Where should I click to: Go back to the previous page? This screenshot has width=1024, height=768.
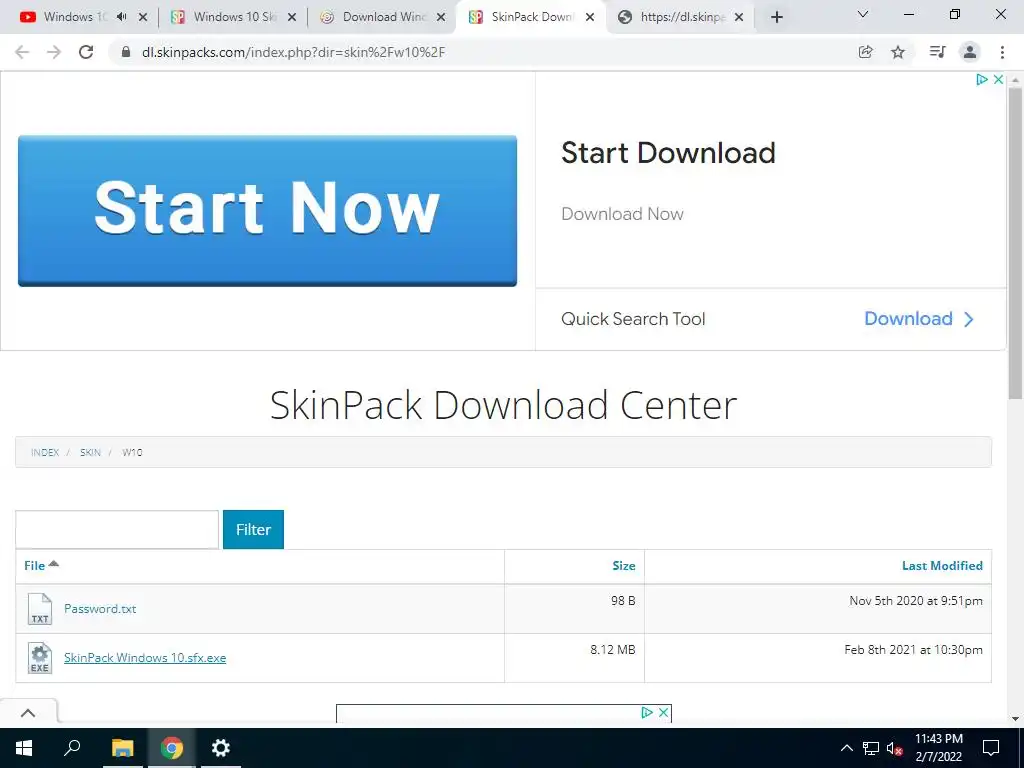click(22, 52)
